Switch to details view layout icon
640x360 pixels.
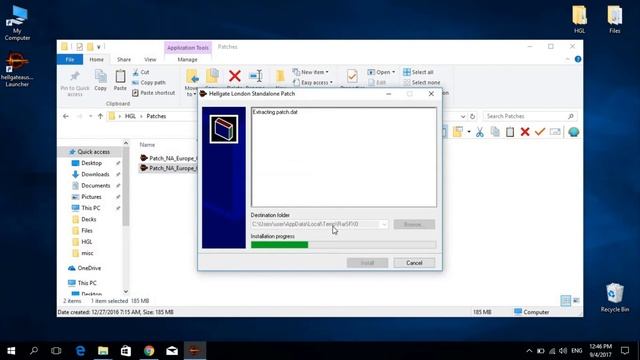click(565, 301)
